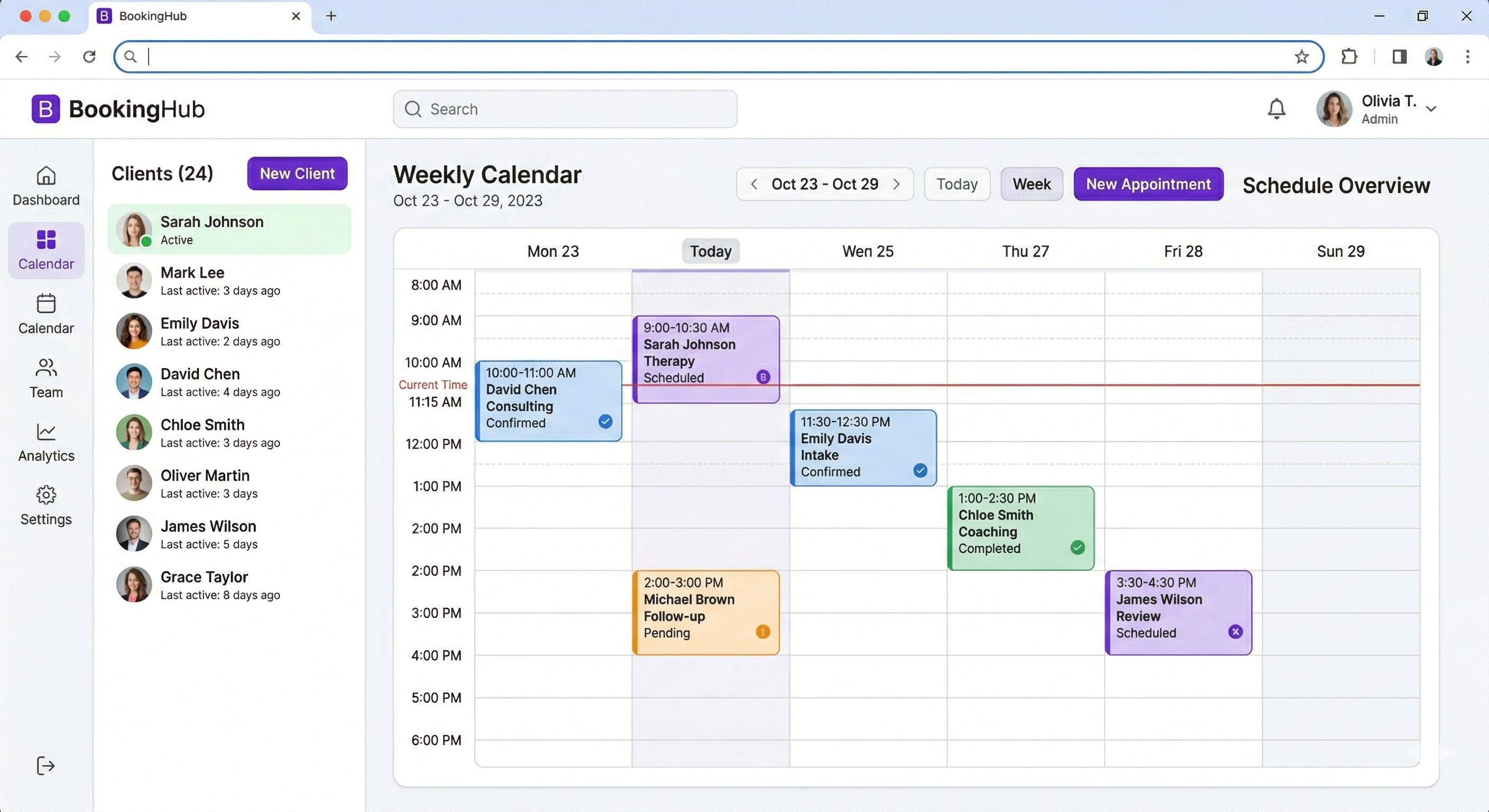Image resolution: width=1489 pixels, height=812 pixels.
Task: Select the Today column header
Action: pyautogui.click(x=711, y=252)
